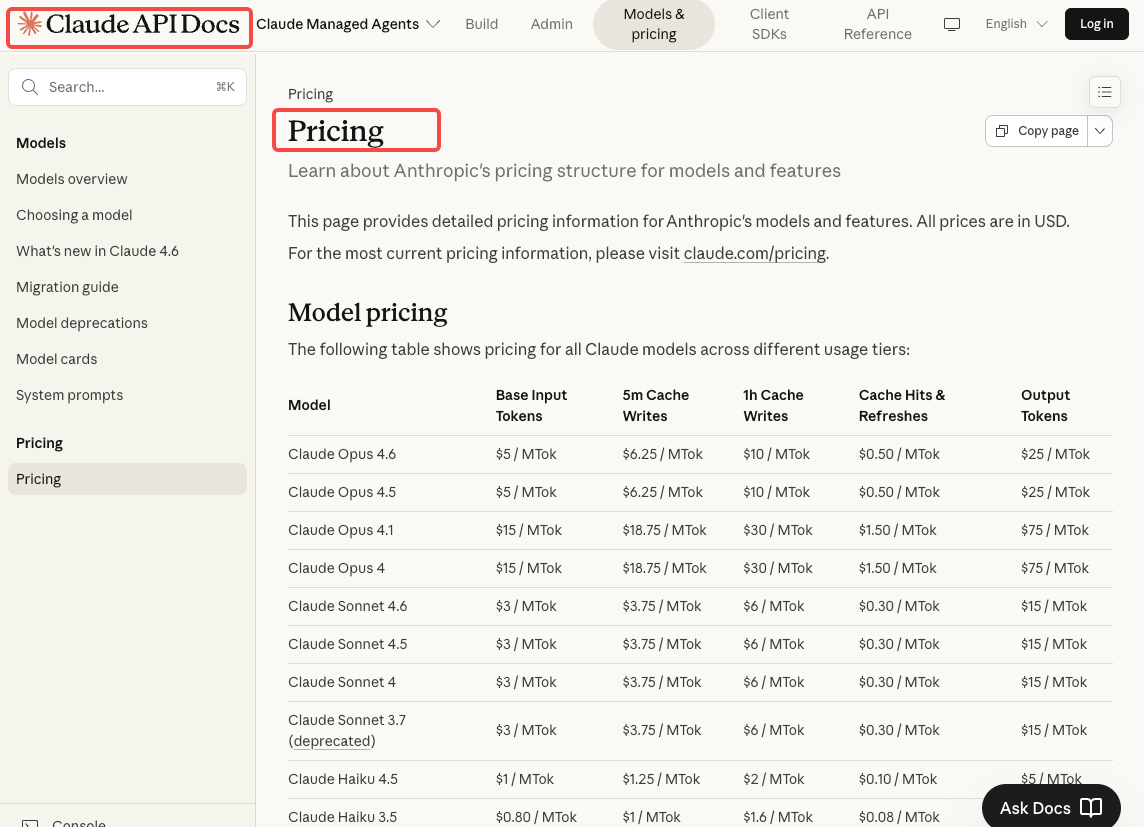
Task: Open the Build tab
Action: (482, 24)
